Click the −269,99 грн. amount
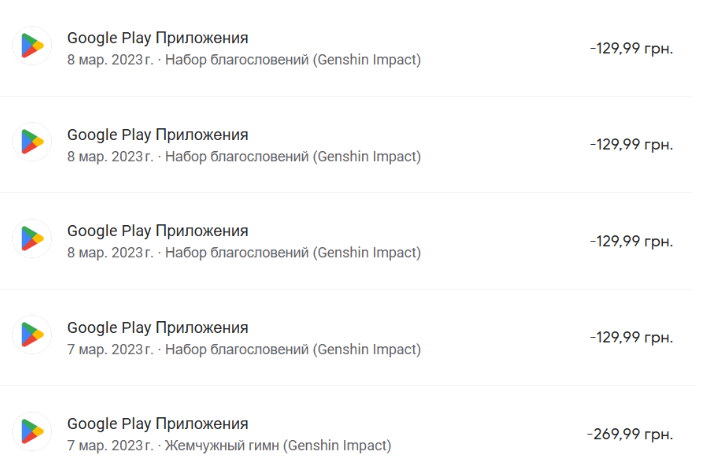708x474 pixels. point(630,434)
